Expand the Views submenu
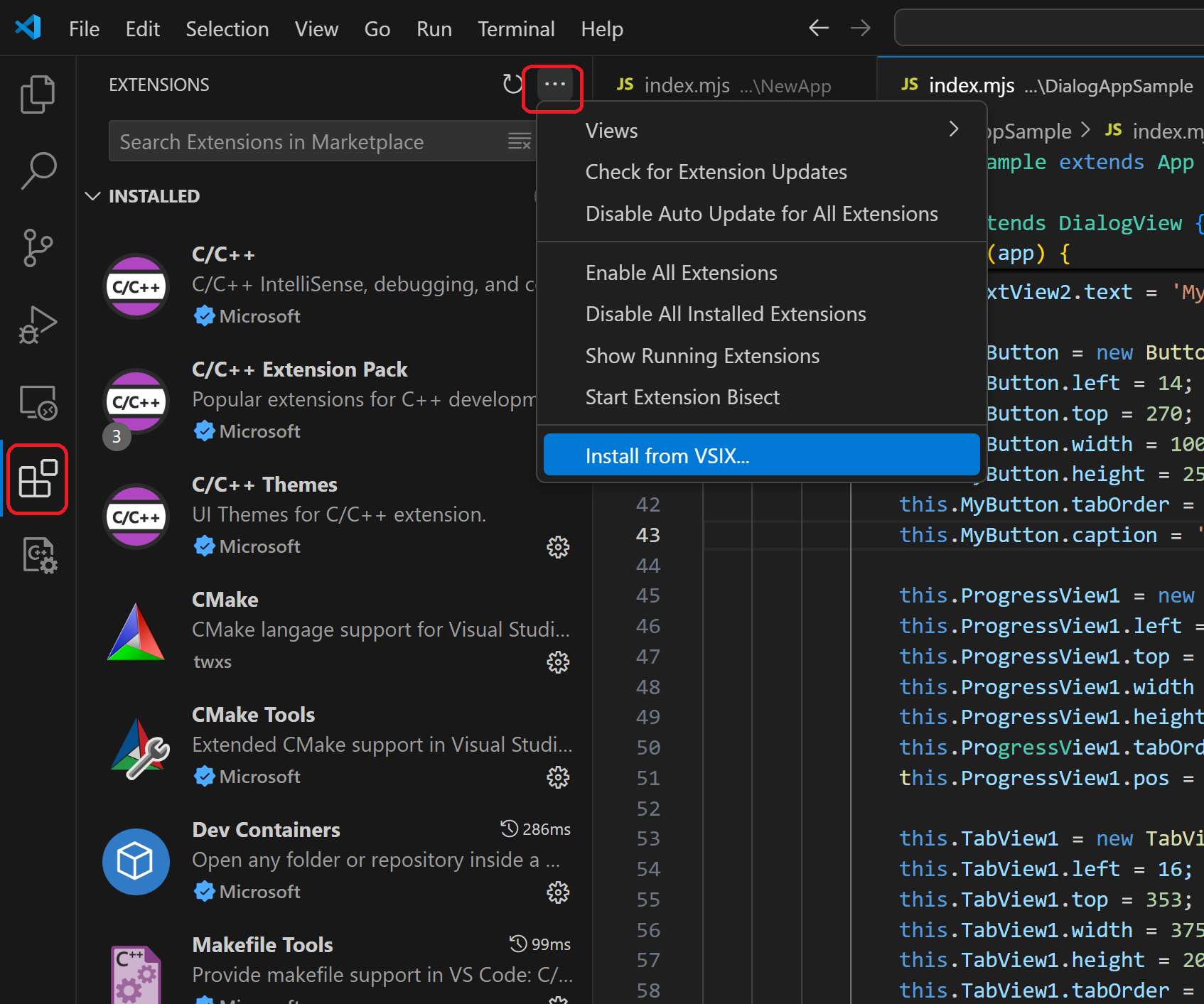Screen dimensions: 1204x1004 [761, 131]
